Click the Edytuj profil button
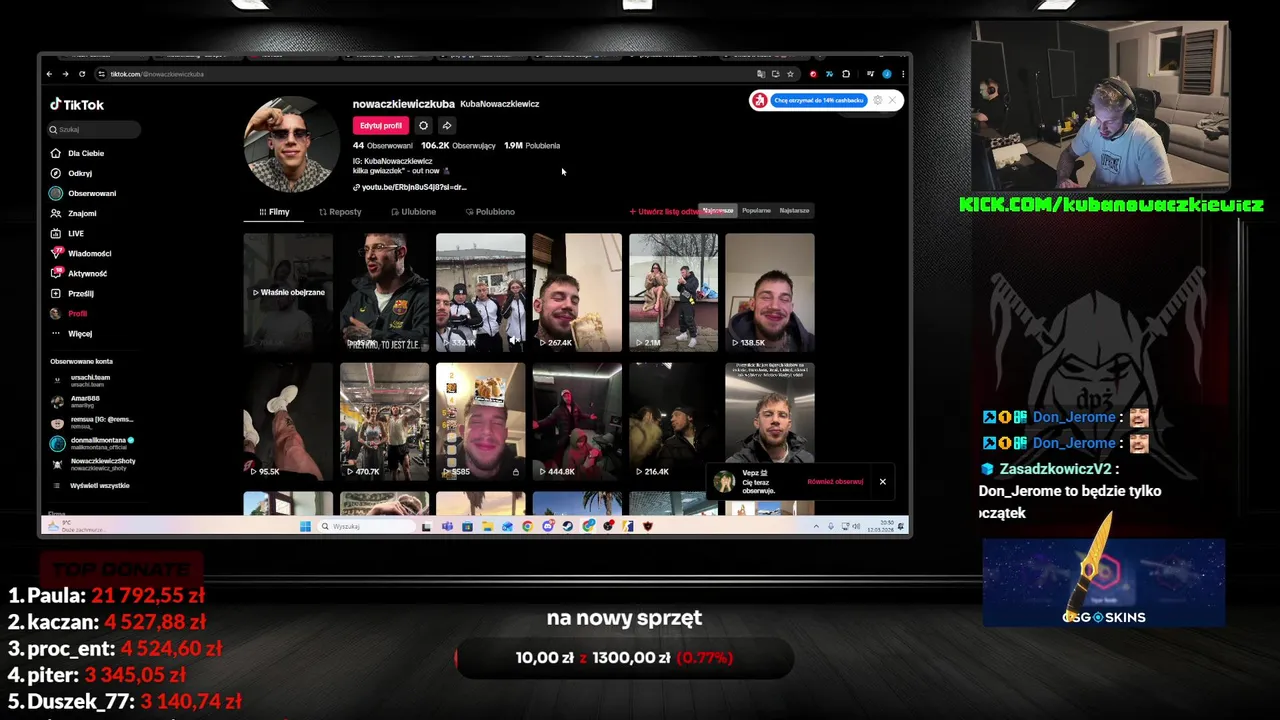The width and height of the screenshot is (1280, 720). (381, 125)
